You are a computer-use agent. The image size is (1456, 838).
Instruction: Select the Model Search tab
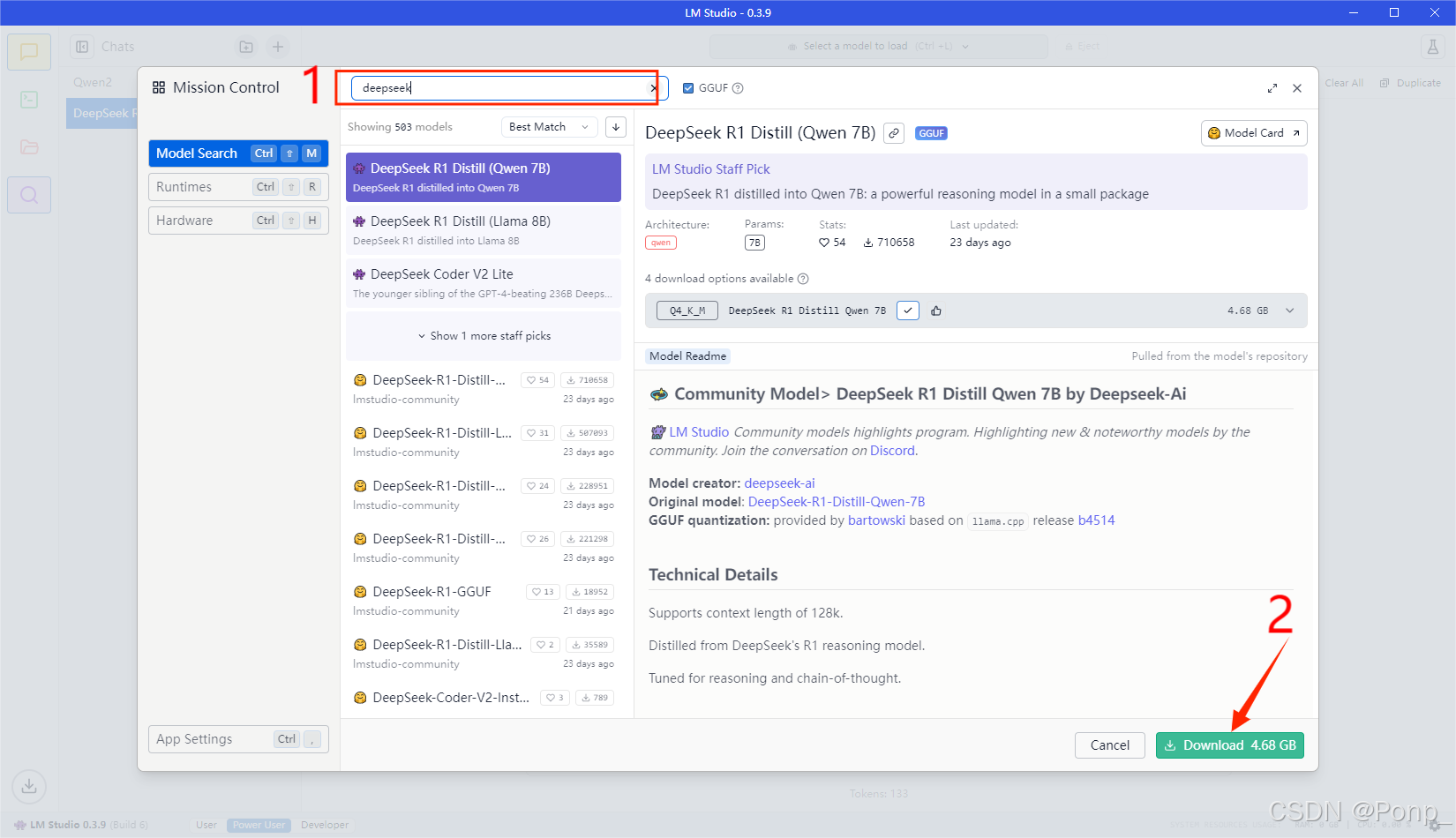click(238, 153)
